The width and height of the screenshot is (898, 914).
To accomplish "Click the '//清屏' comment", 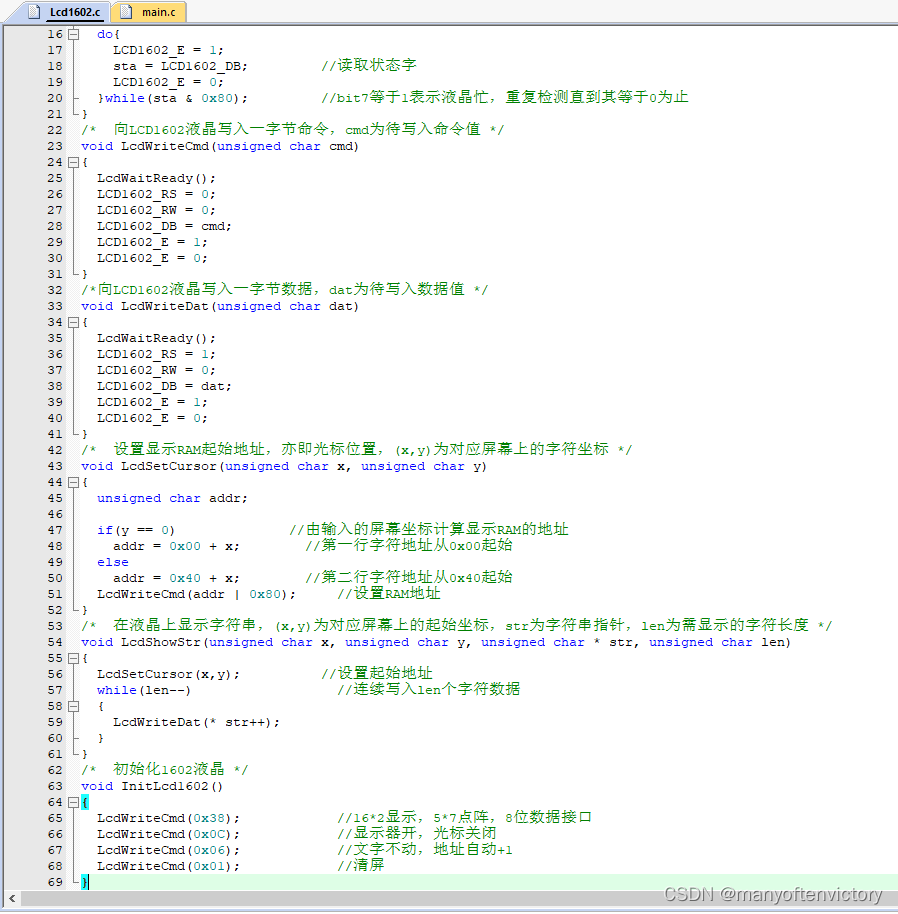I will click(x=361, y=865).
